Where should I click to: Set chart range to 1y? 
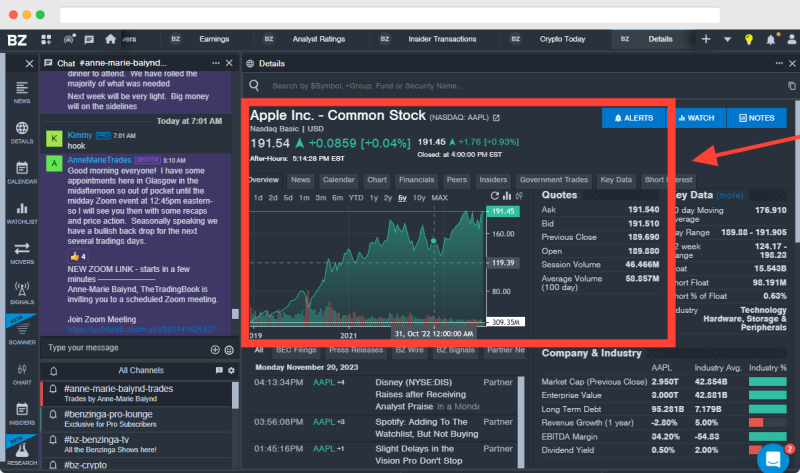(373, 197)
